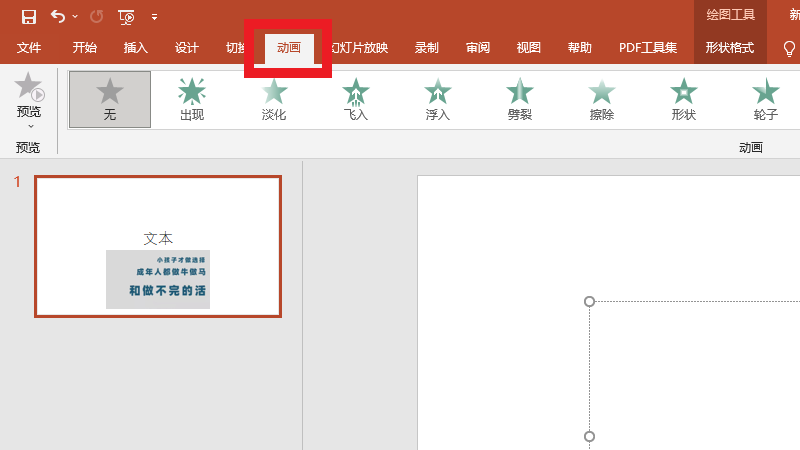Apply the 形状 (Shape) animation effect
Viewport: 800px width, 450px height.
point(684,99)
